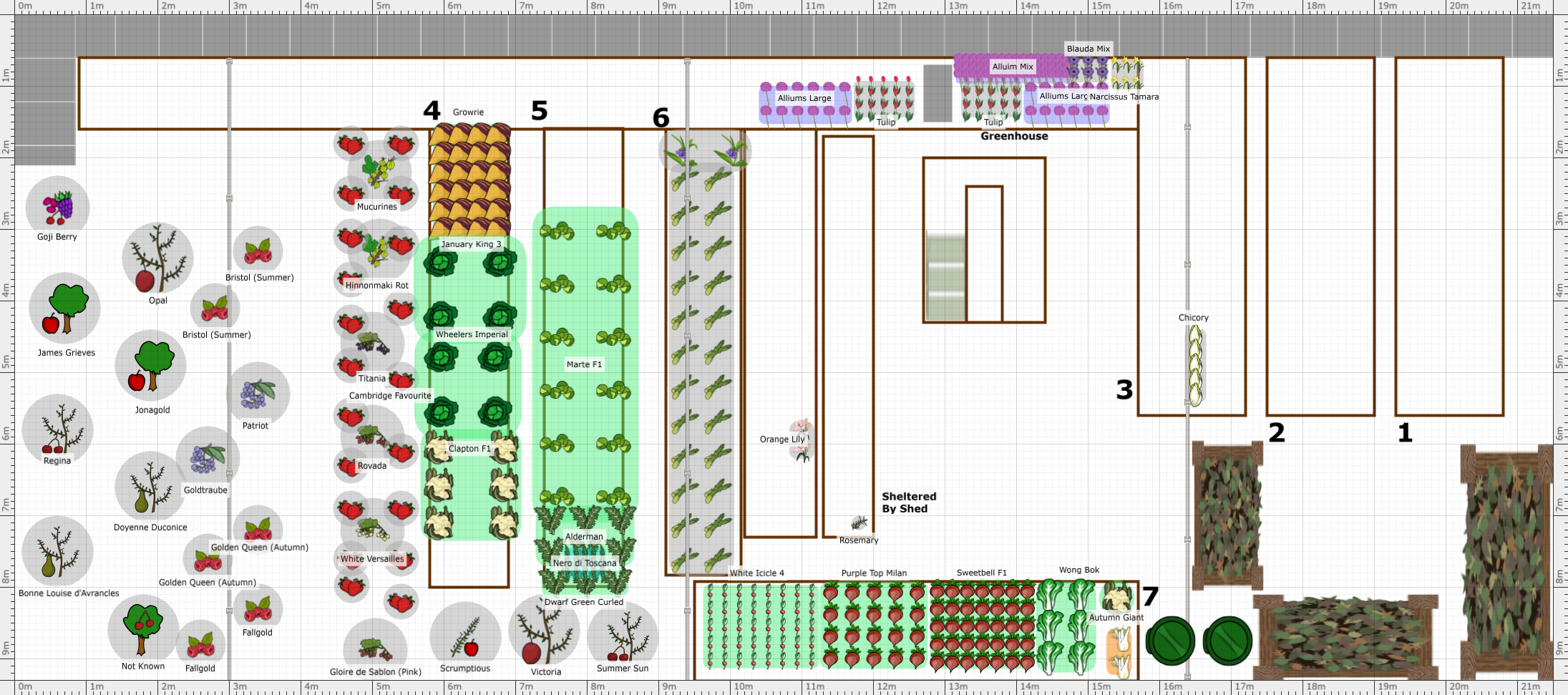The width and height of the screenshot is (1568, 695).
Task: Select the tall compost bin at right edge
Action: pyautogui.click(x=1506, y=562)
